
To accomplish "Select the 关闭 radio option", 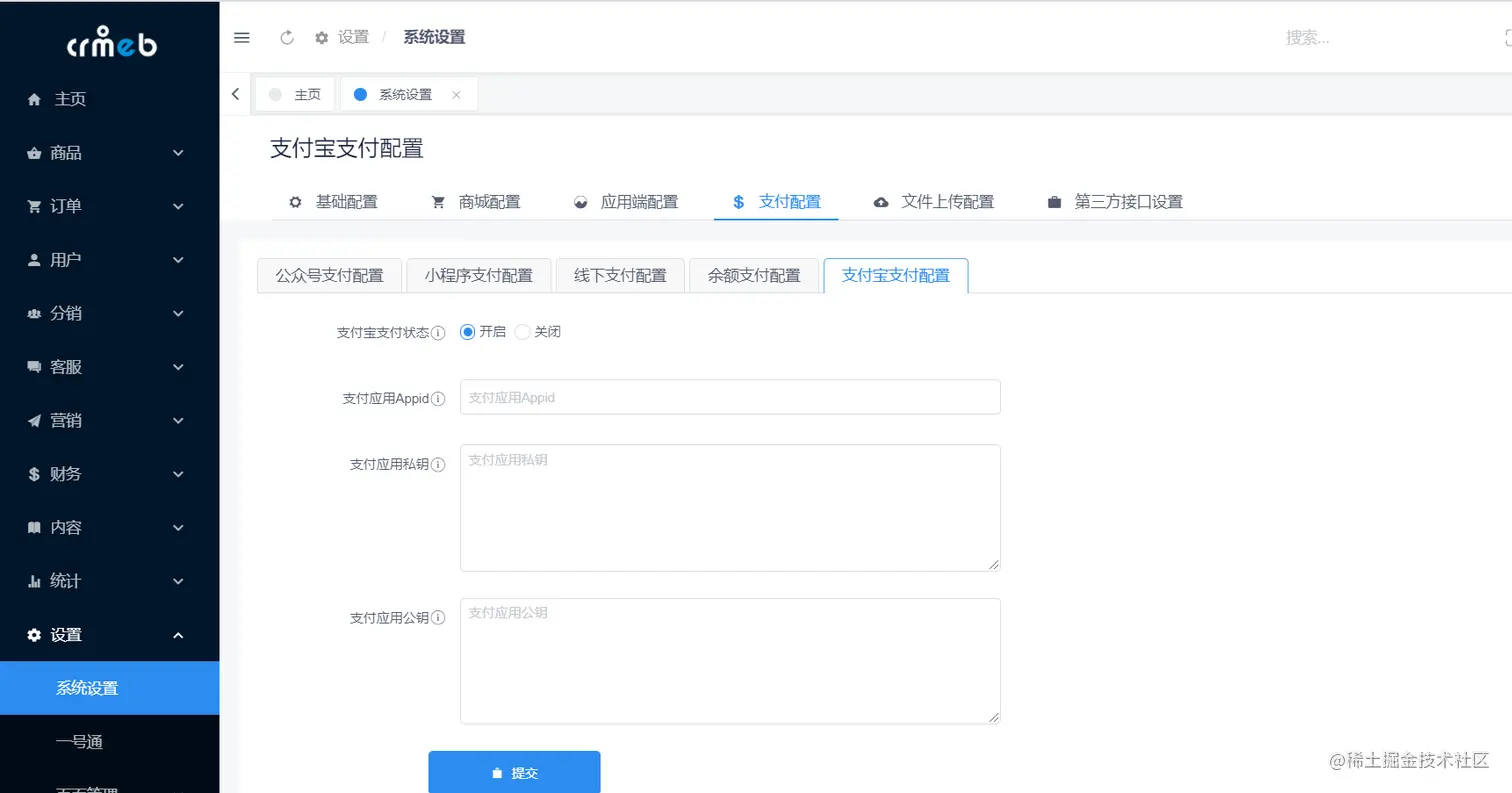I will click(x=522, y=332).
